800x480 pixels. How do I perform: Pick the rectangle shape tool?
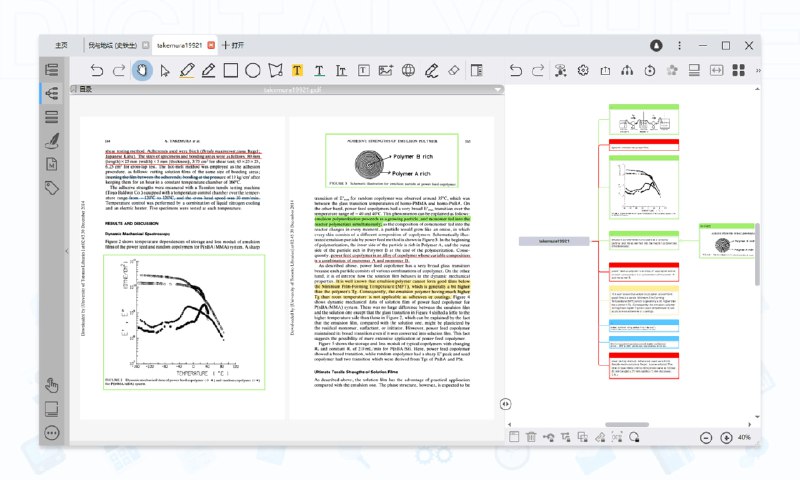pos(230,70)
